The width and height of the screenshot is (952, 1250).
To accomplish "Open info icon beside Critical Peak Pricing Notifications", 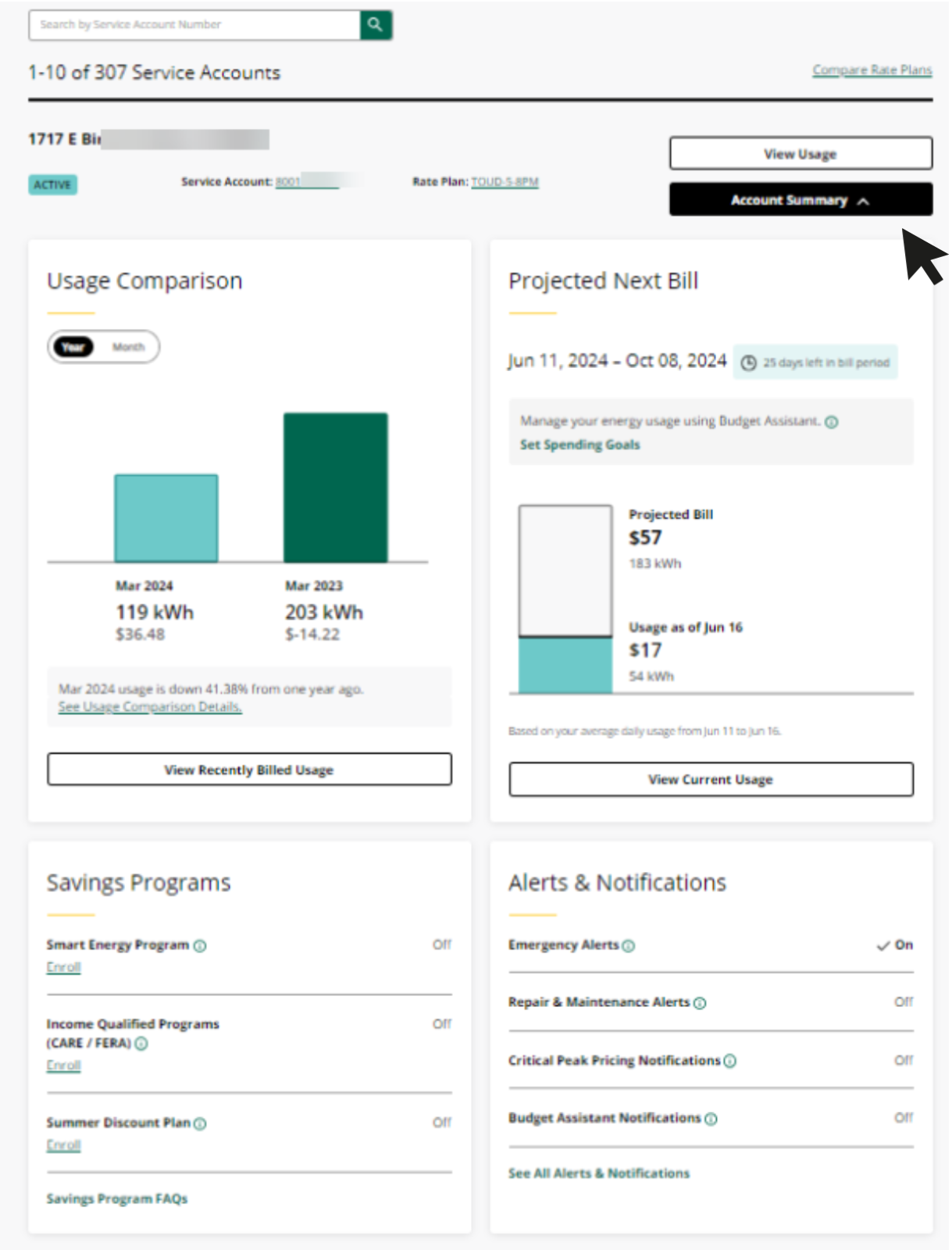I will pyautogui.click(x=729, y=1061).
